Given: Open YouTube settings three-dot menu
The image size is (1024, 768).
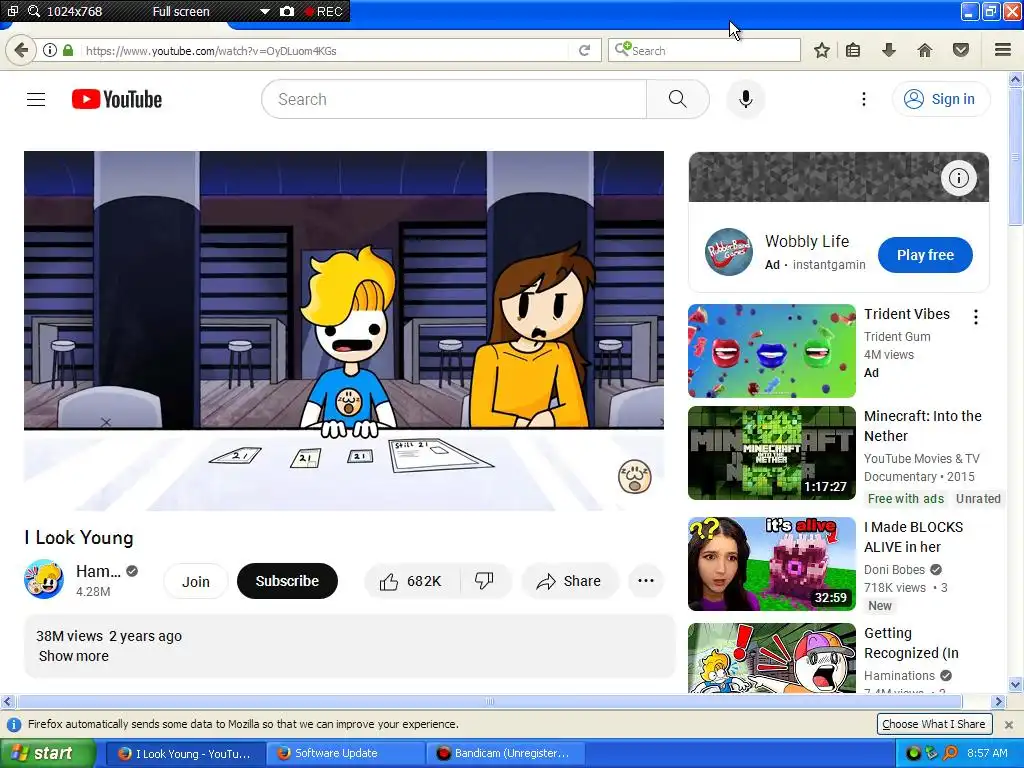Looking at the screenshot, I should [863, 99].
